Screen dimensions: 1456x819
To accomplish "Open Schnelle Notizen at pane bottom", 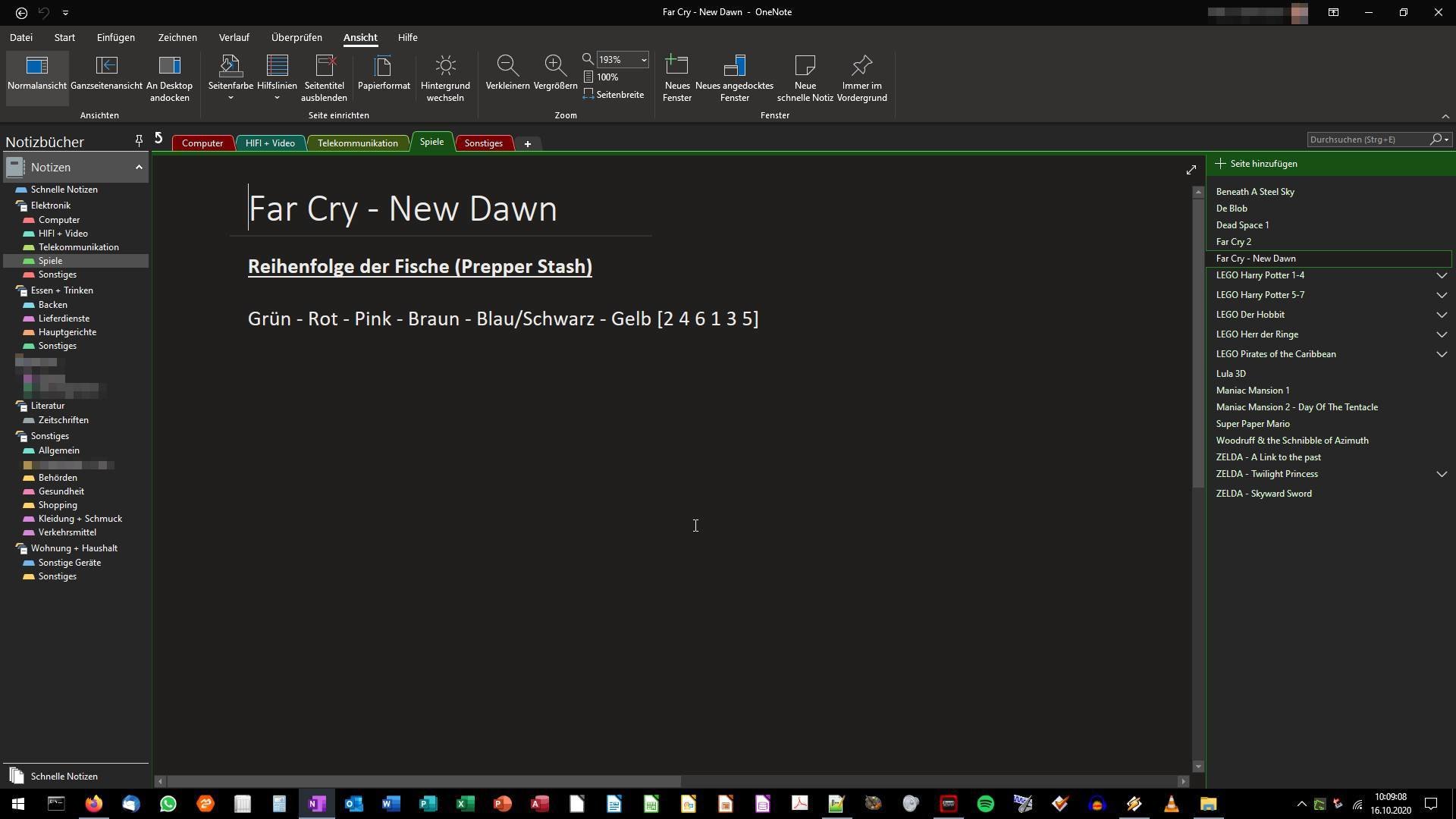I will pos(64,777).
